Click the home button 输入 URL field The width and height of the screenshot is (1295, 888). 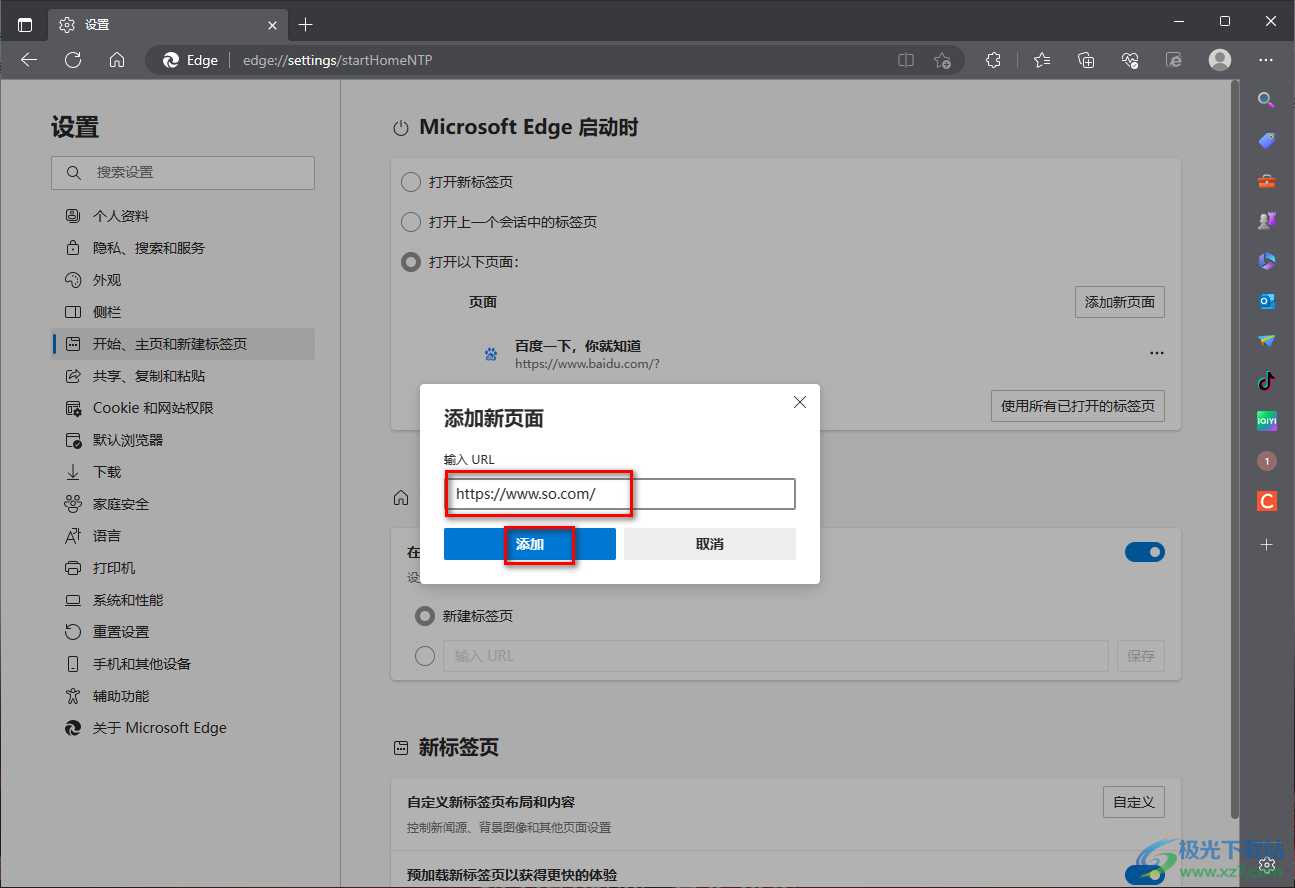click(x=776, y=656)
